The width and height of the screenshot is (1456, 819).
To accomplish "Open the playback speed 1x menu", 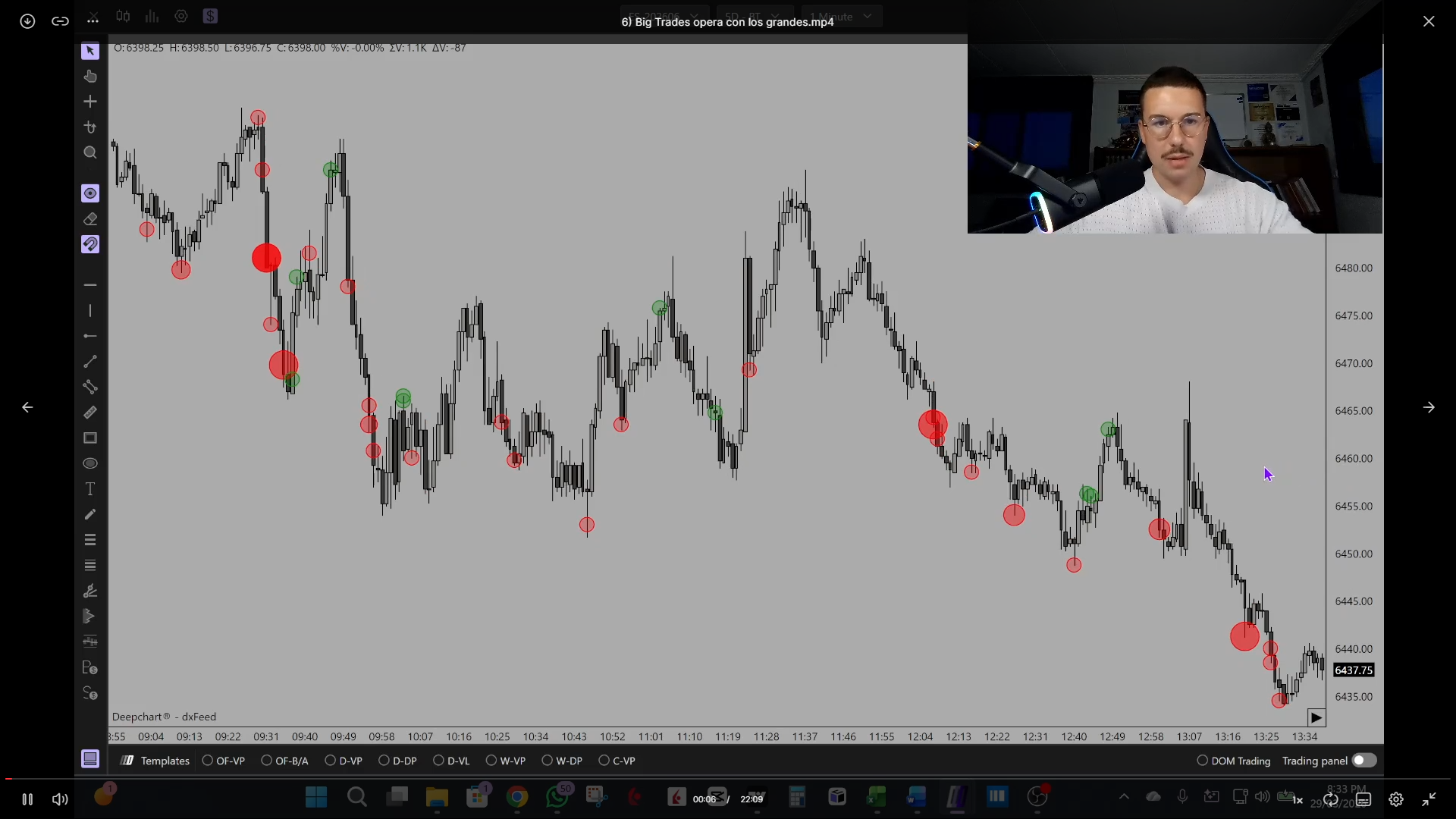I will click(1298, 799).
